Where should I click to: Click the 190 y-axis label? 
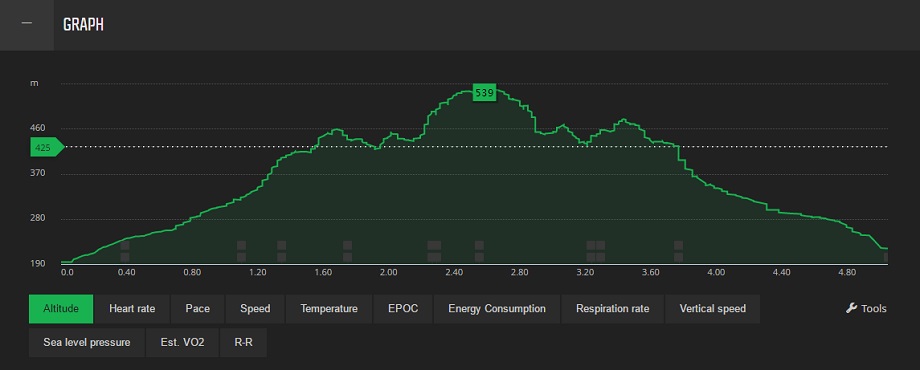(38, 264)
